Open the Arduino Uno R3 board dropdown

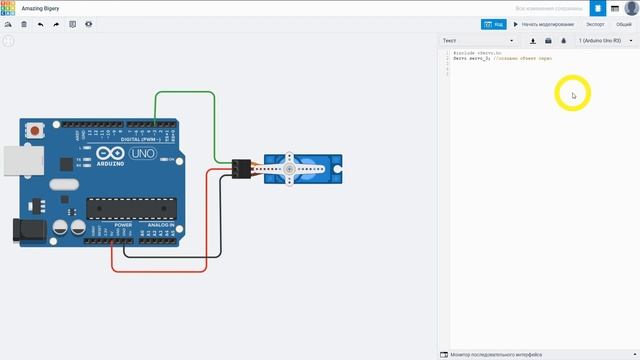point(606,41)
